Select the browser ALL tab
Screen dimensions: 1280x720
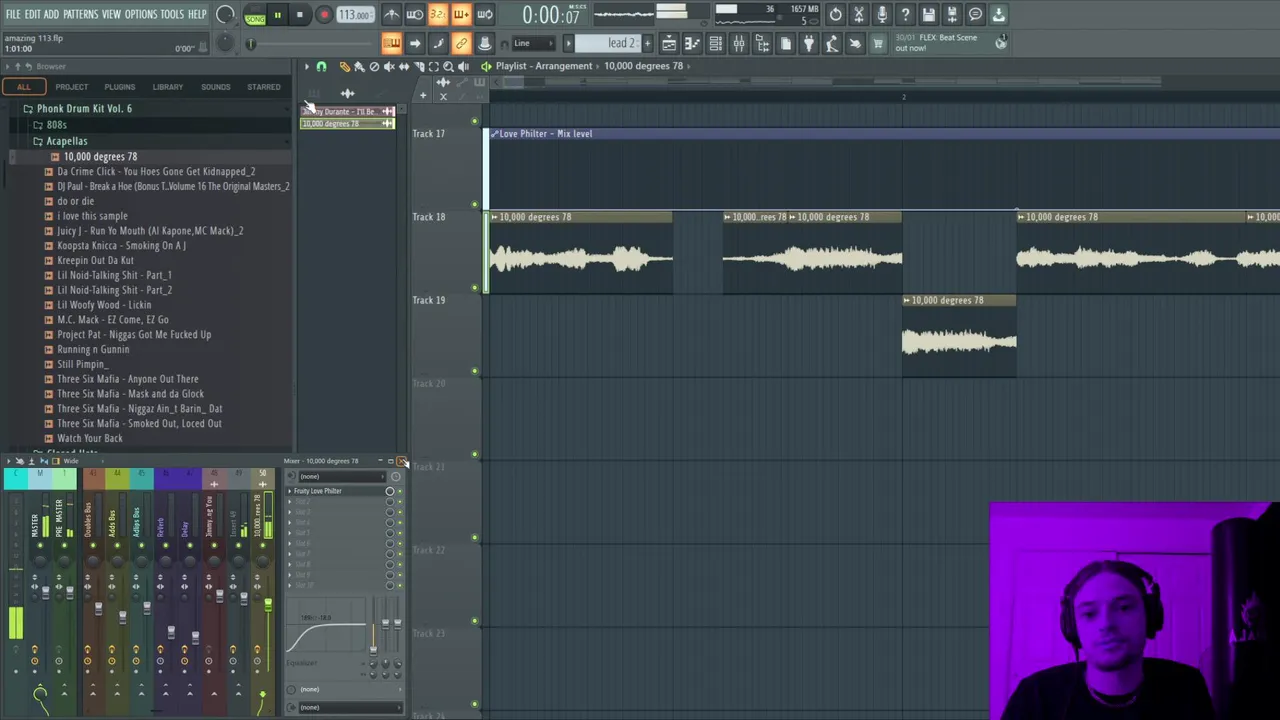(24, 87)
